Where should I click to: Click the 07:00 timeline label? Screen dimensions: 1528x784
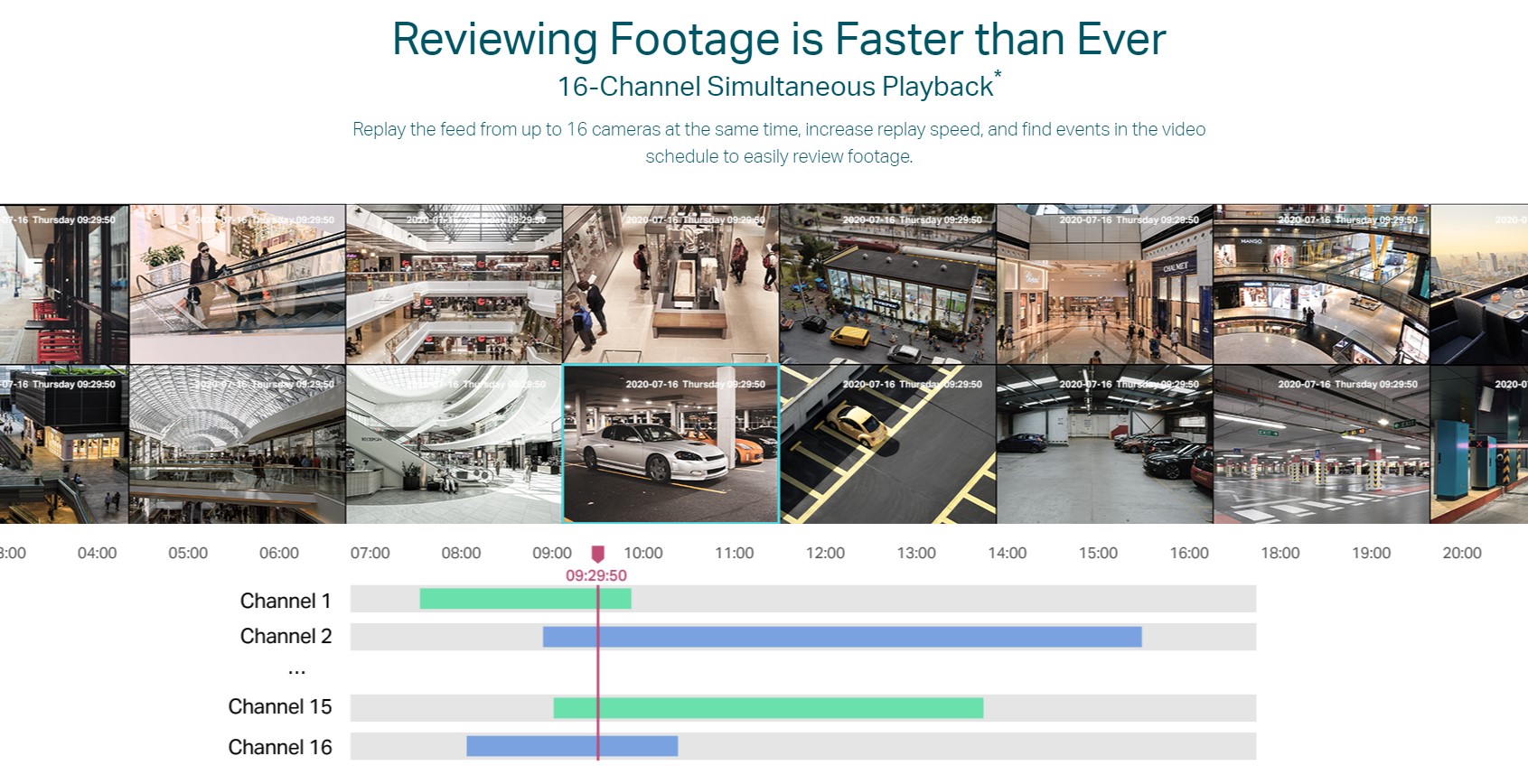(x=370, y=553)
